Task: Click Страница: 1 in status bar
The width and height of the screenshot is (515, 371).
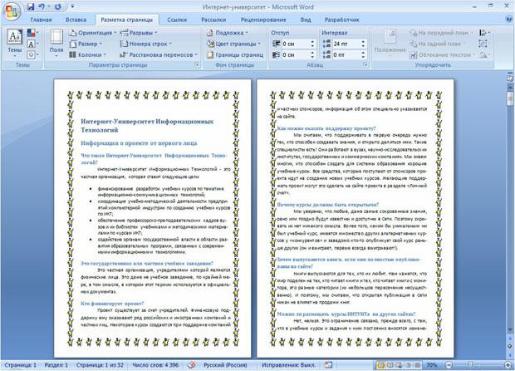Action: [21, 365]
